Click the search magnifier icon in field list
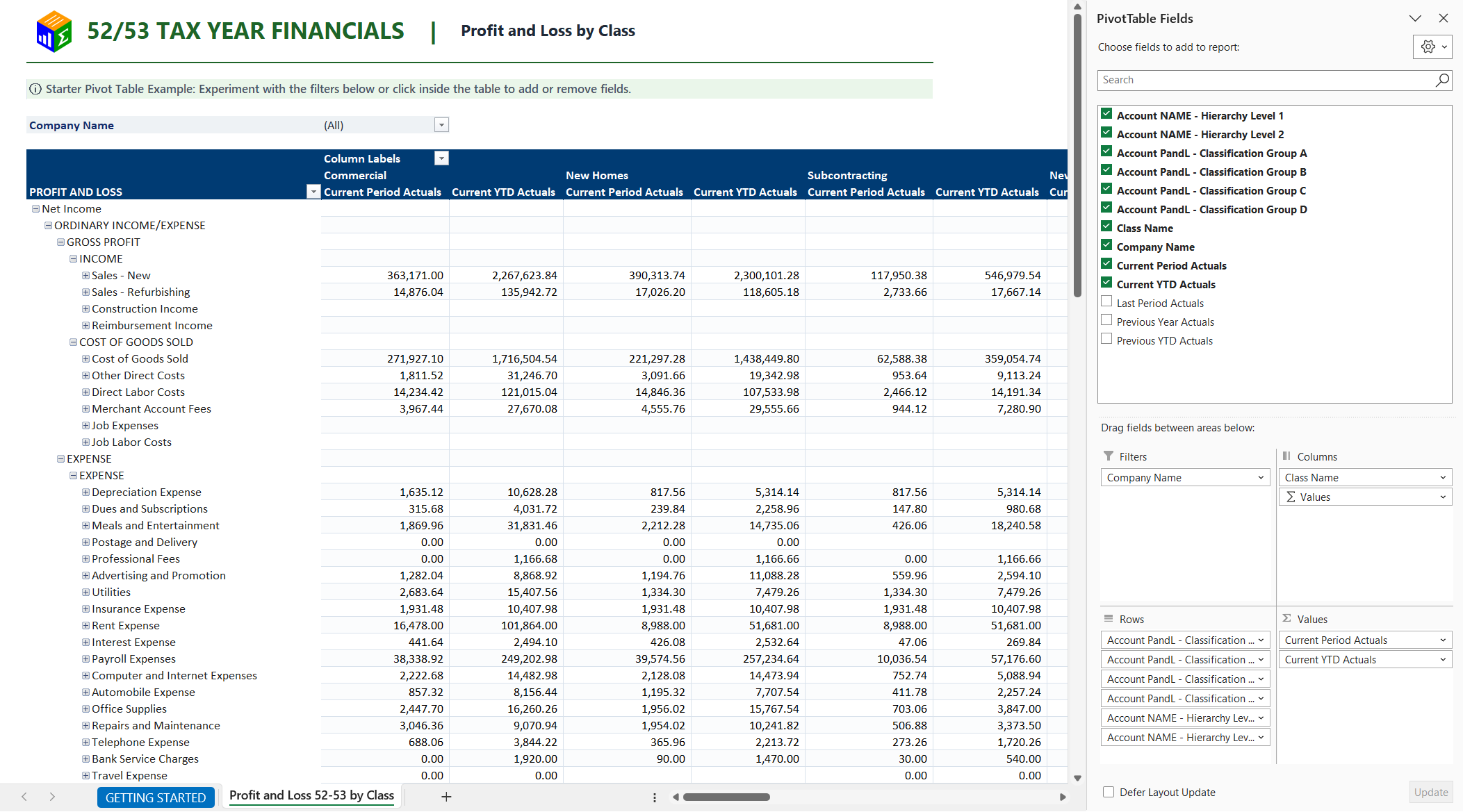Viewport: 1463px width, 812px height. (1442, 80)
